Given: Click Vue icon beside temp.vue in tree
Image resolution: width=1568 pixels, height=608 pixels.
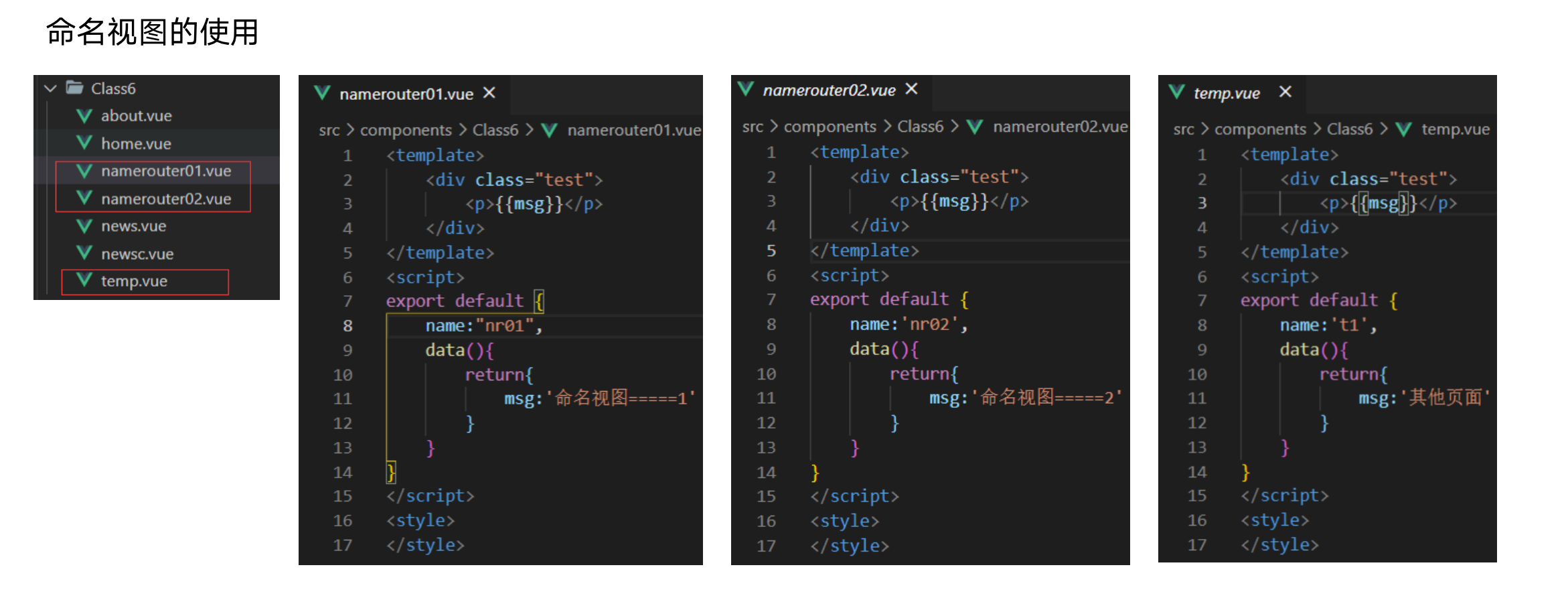Looking at the screenshot, I should point(84,281).
